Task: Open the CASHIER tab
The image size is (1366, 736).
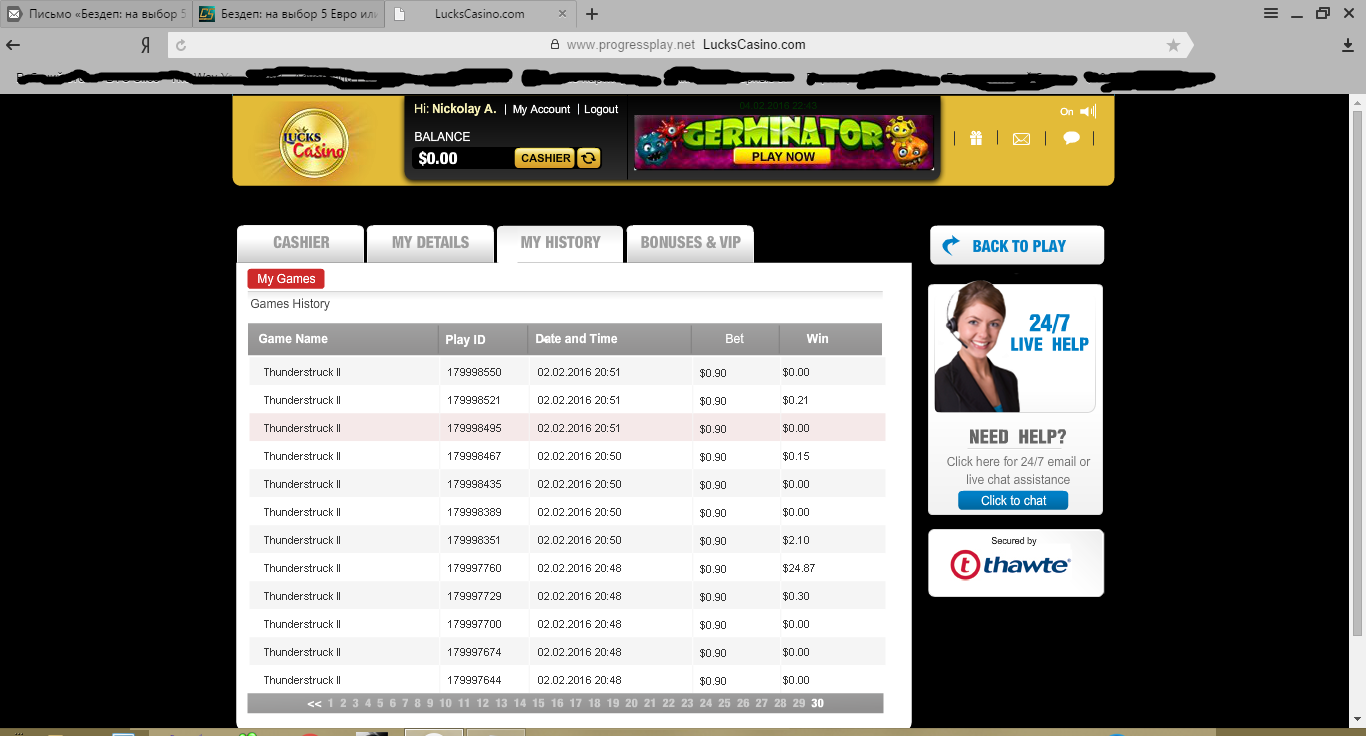Action: click(301, 243)
